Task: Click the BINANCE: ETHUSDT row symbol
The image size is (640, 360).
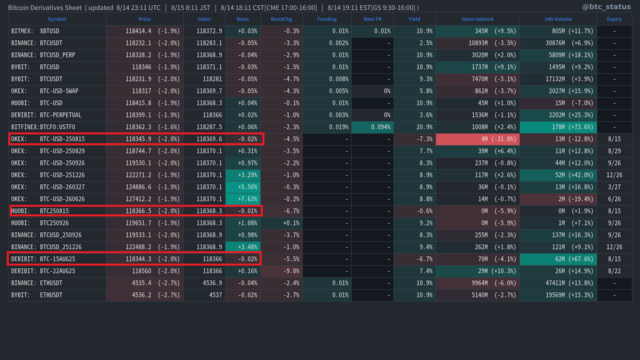Action: point(36,283)
